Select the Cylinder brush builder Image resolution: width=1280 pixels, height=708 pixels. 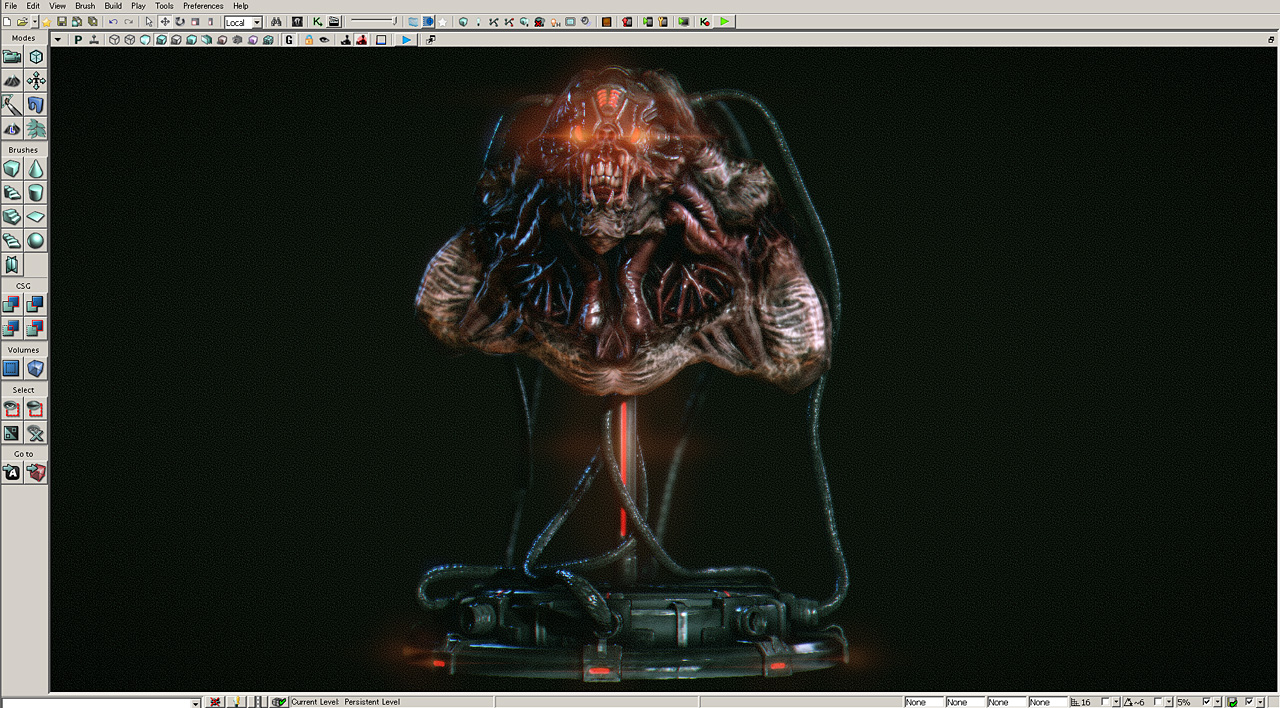[x=36, y=193]
